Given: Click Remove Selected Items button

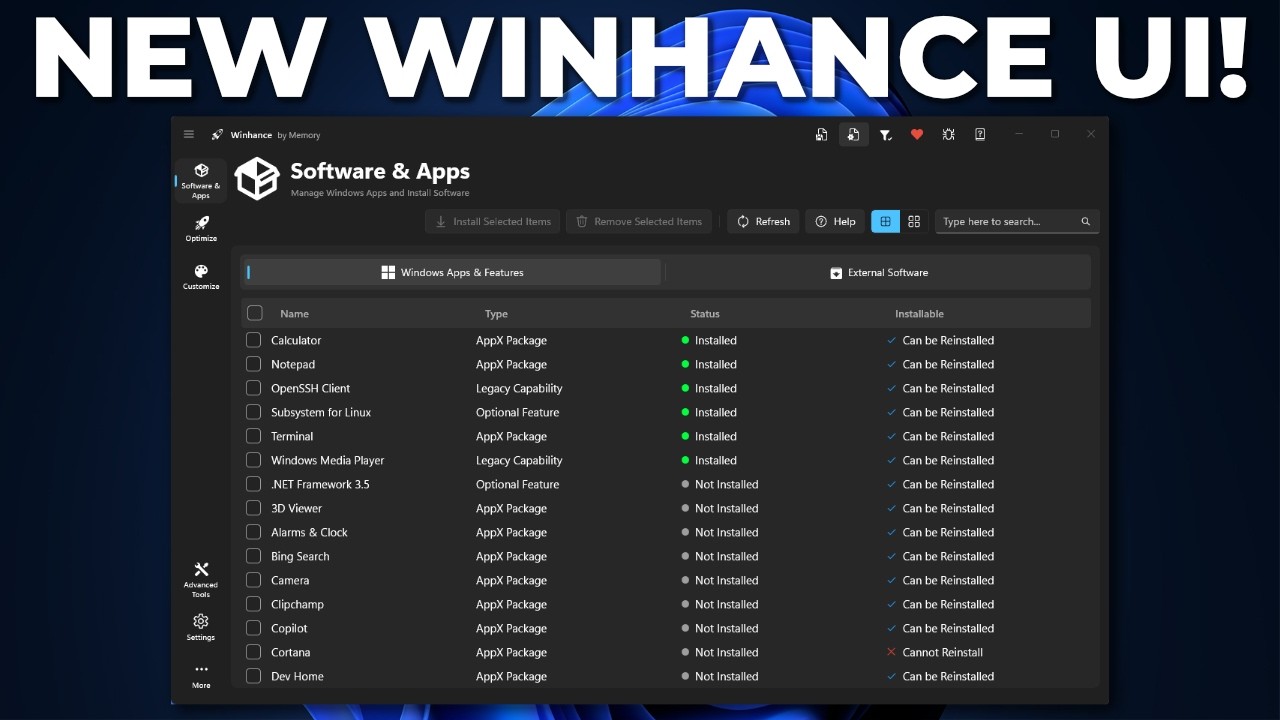Looking at the screenshot, I should pyautogui.click(x=639, y=221).
